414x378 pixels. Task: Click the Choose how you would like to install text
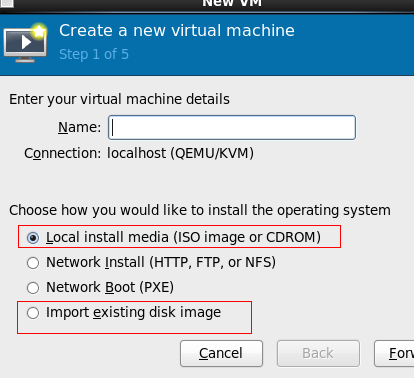click(200, 210)
